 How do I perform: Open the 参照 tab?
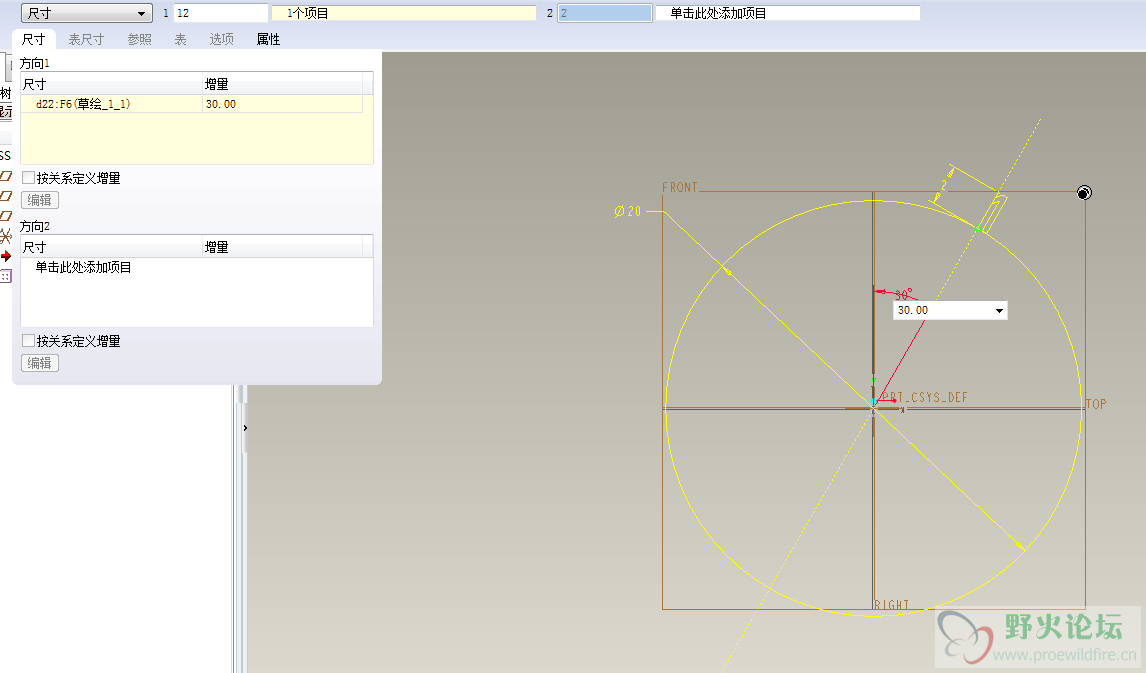pos(140,39)
